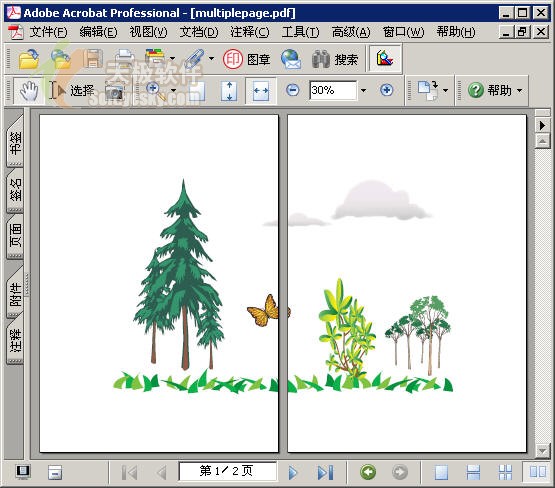Click the Create PDF from web page icon
The width and height of the screenshot is (555, 488).
61,59
